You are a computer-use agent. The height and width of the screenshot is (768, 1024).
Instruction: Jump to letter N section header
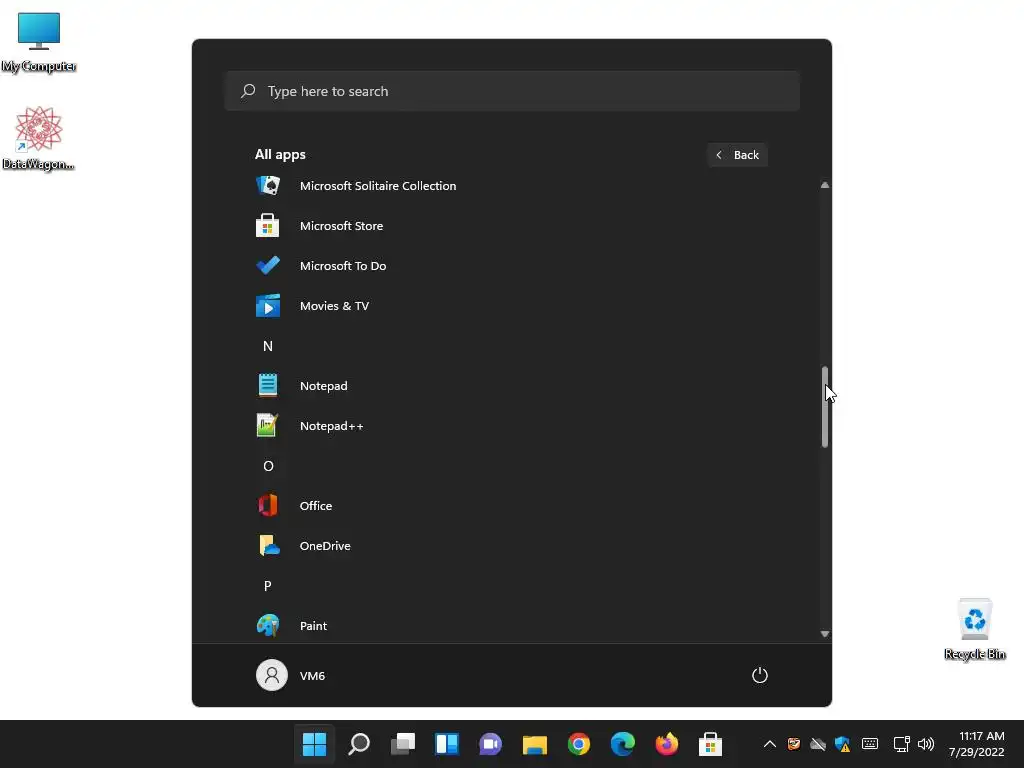point(268,346)
